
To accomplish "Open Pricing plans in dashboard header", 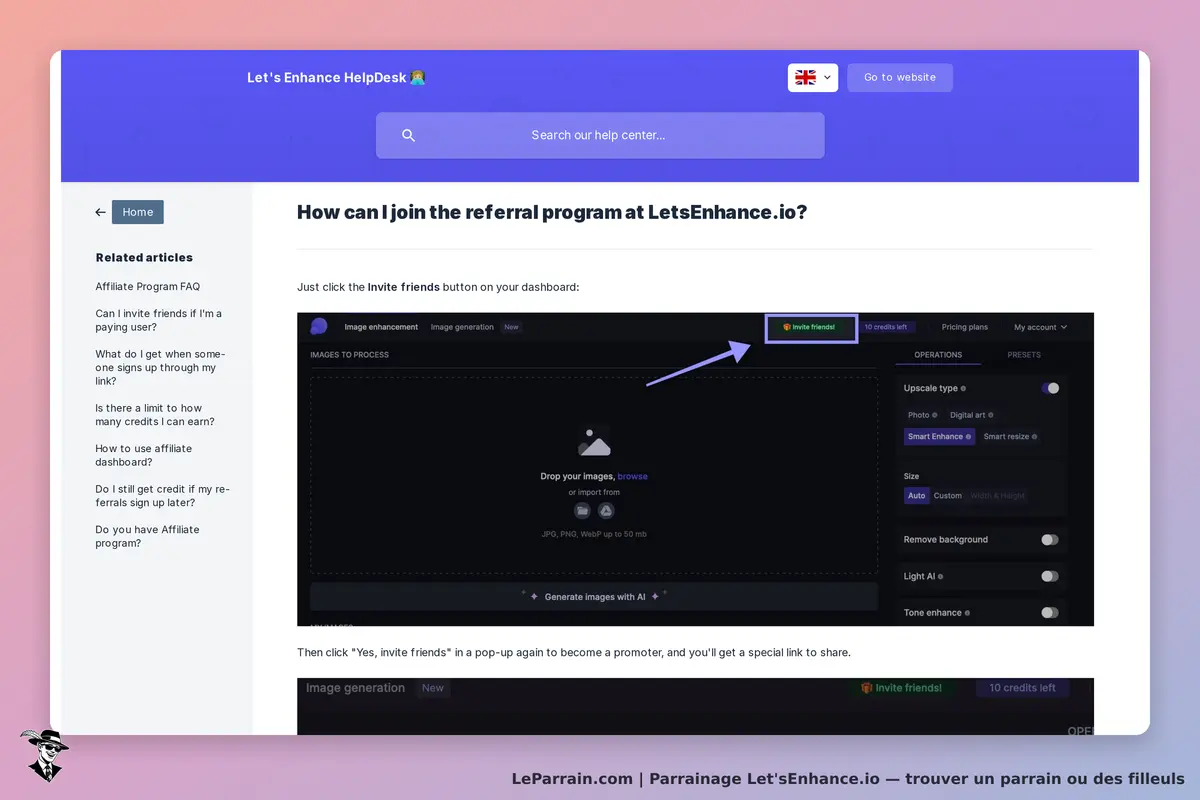I will [x=965, y=327].
